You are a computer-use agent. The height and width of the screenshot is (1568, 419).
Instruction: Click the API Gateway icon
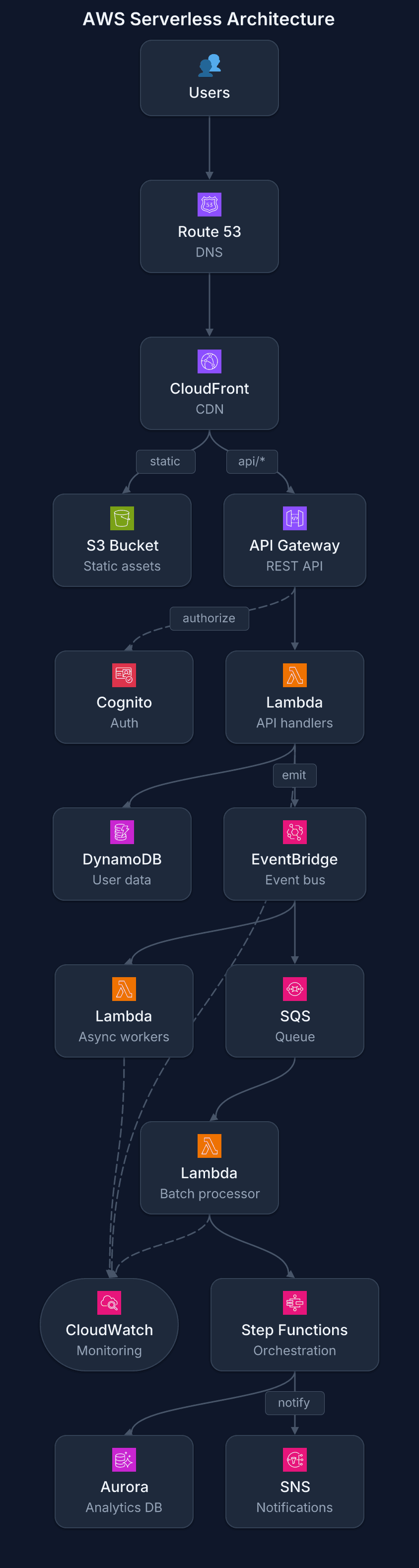(x=295, y=518)
